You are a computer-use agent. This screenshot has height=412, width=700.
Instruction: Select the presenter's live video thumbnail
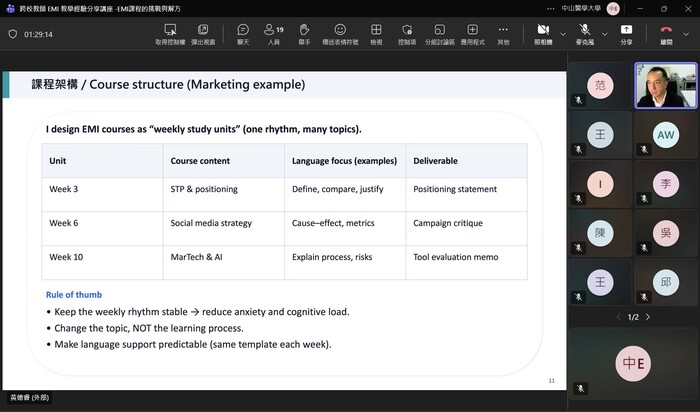tap(665, 86)
